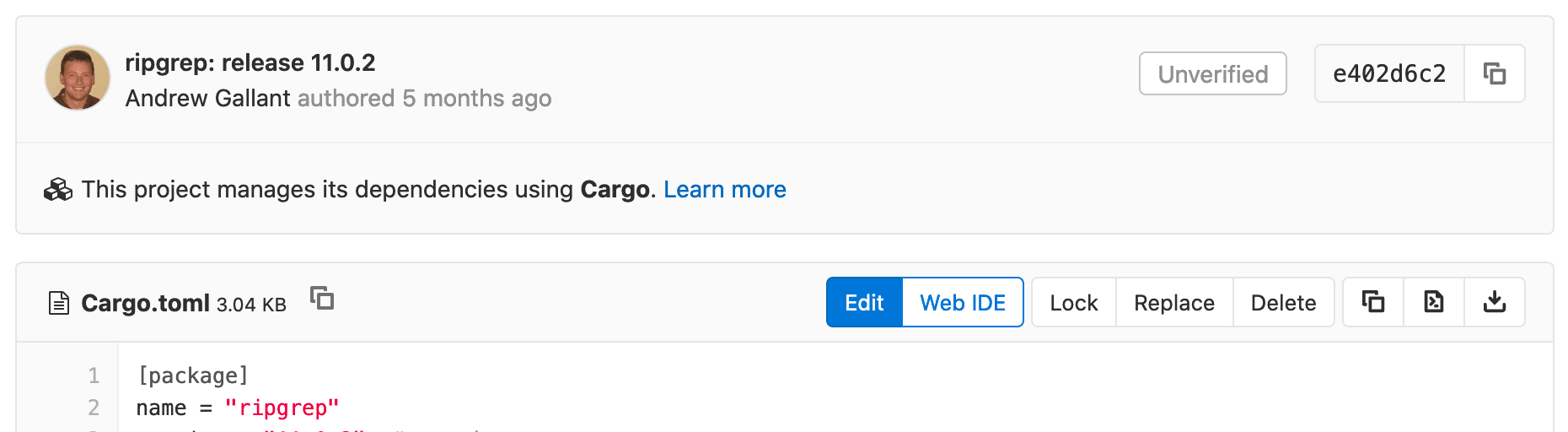
Task: Click line number 2 in the code
Action: click(94, 408)
